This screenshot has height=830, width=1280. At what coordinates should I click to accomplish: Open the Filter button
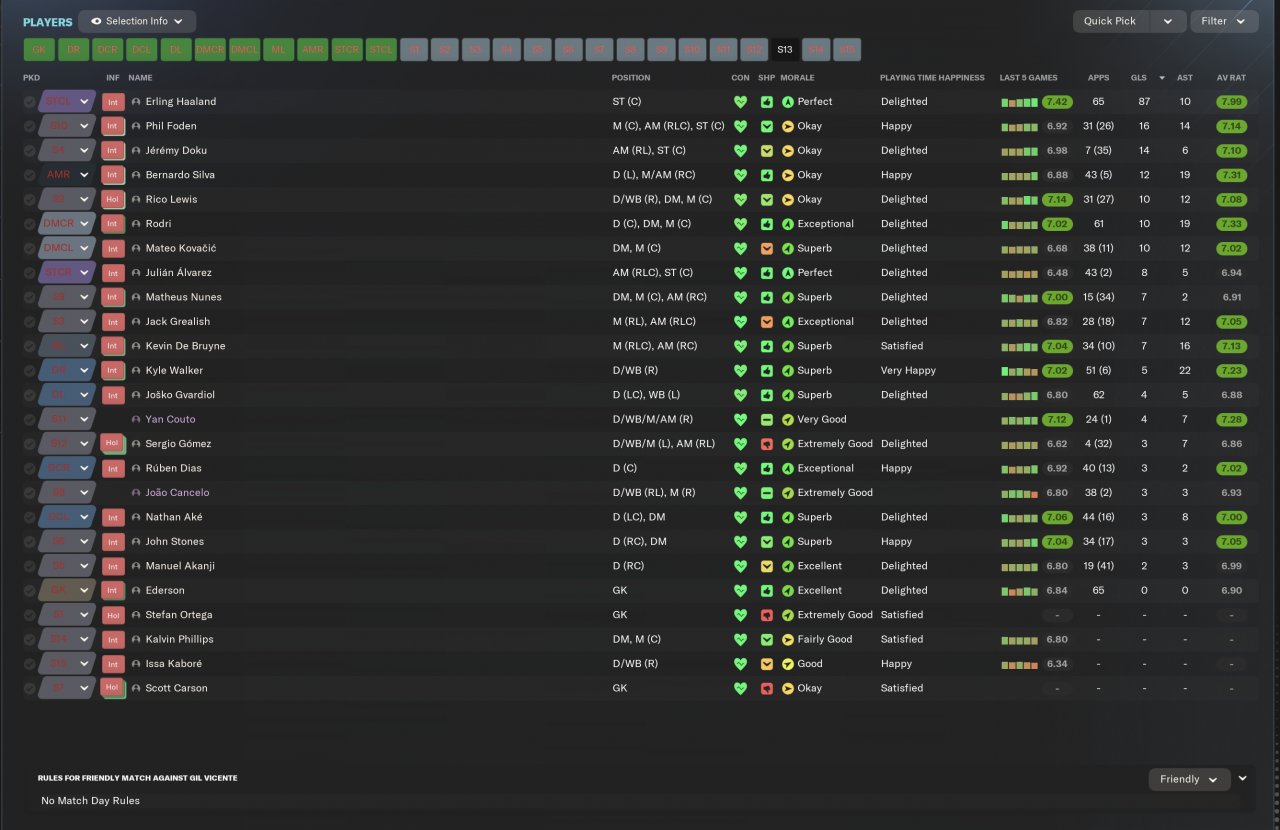pos(1224,21)
